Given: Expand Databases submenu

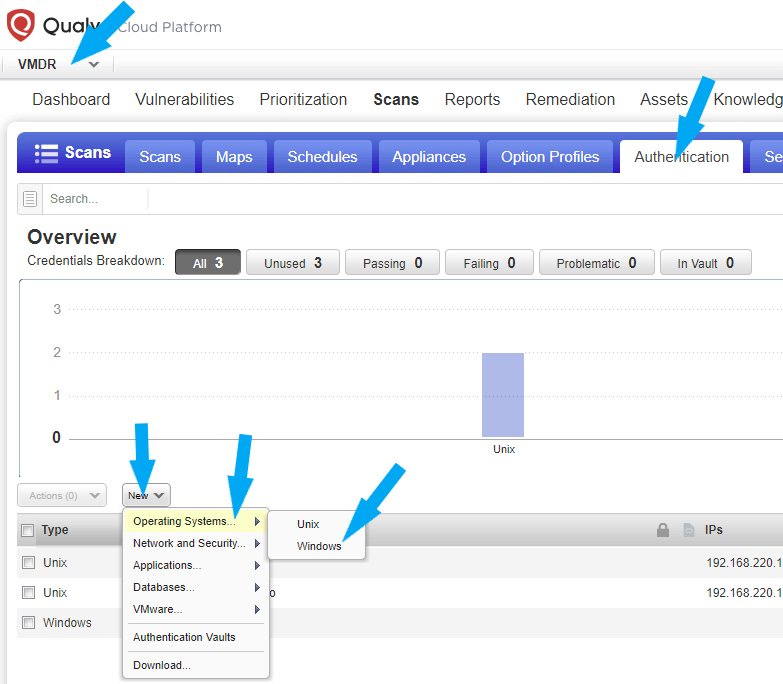Looking at the screenshot, I should [x=196, y=587].
